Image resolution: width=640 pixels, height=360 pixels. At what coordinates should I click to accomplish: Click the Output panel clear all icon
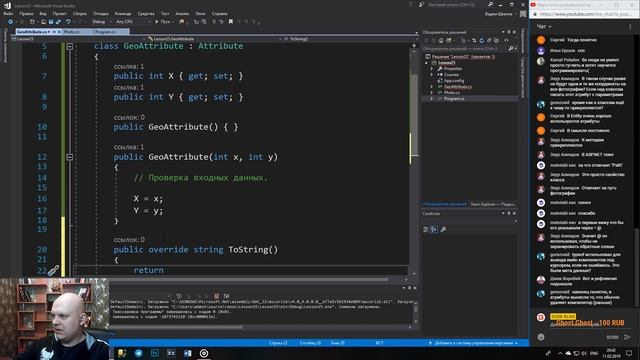217,296
